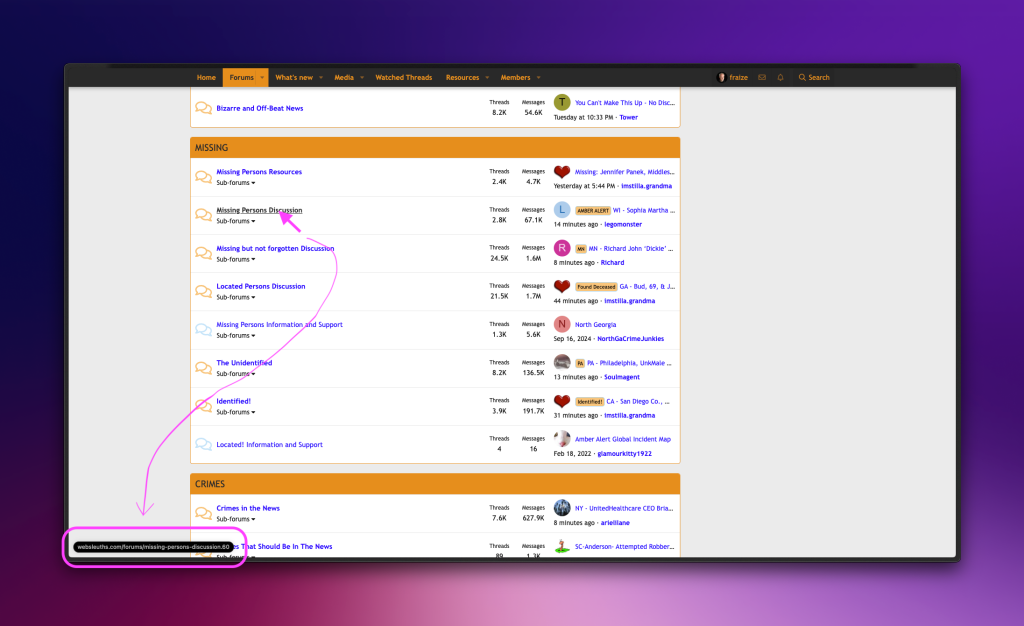Click the green T avatar for Tower
Screen dimensions: 1024x626
[x=562, y=102]
